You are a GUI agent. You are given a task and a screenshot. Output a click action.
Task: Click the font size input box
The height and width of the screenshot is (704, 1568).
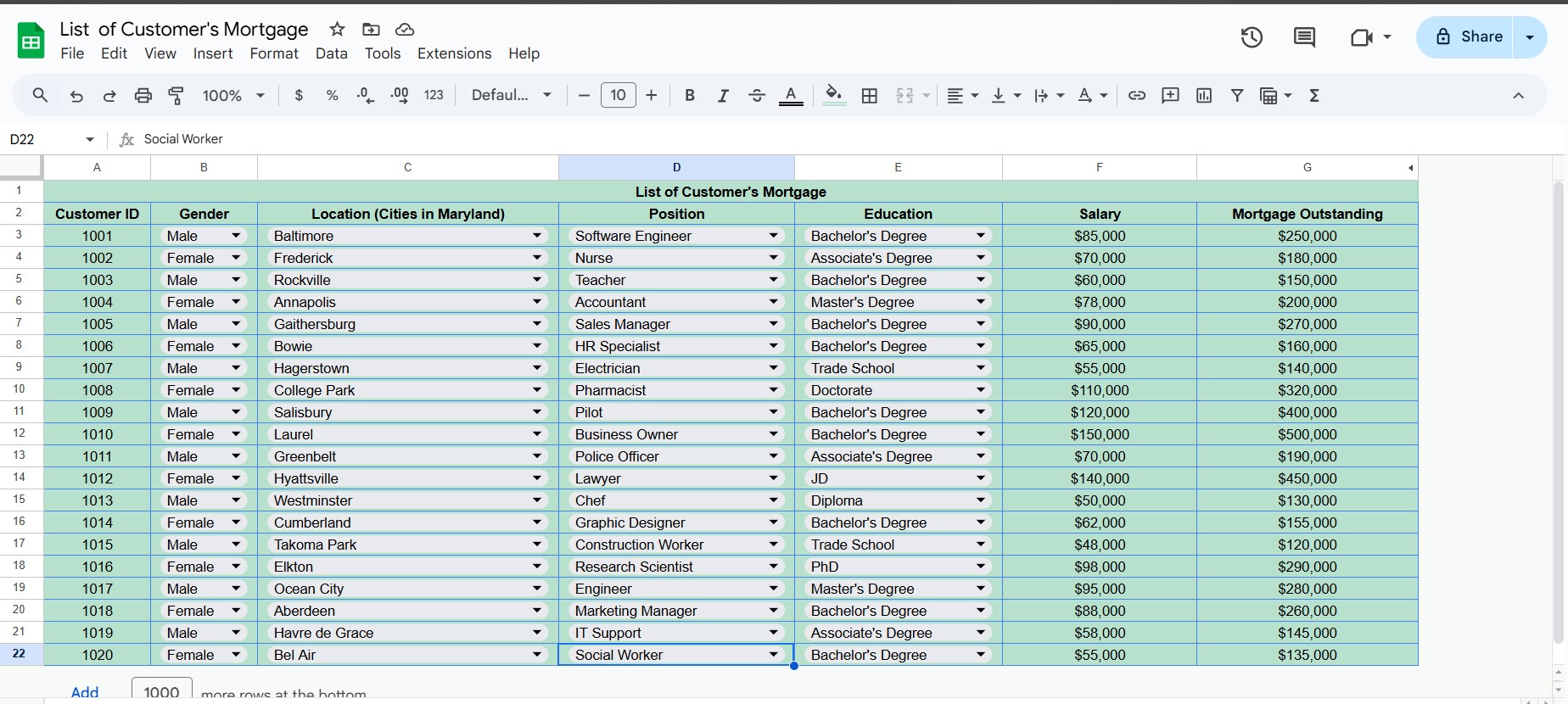pyautogui.click(x=619, y=95)
